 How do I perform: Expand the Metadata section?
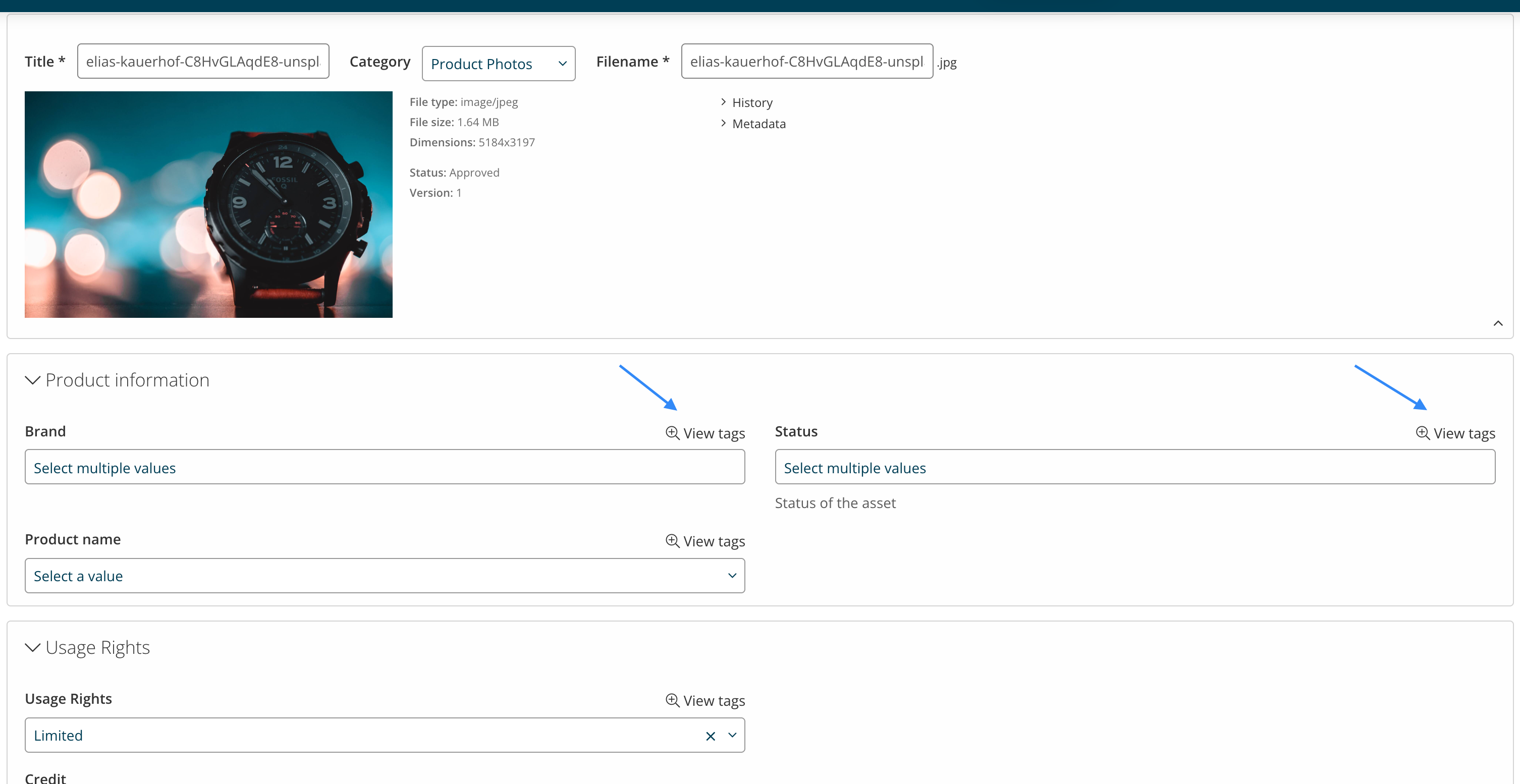[753, 124]
